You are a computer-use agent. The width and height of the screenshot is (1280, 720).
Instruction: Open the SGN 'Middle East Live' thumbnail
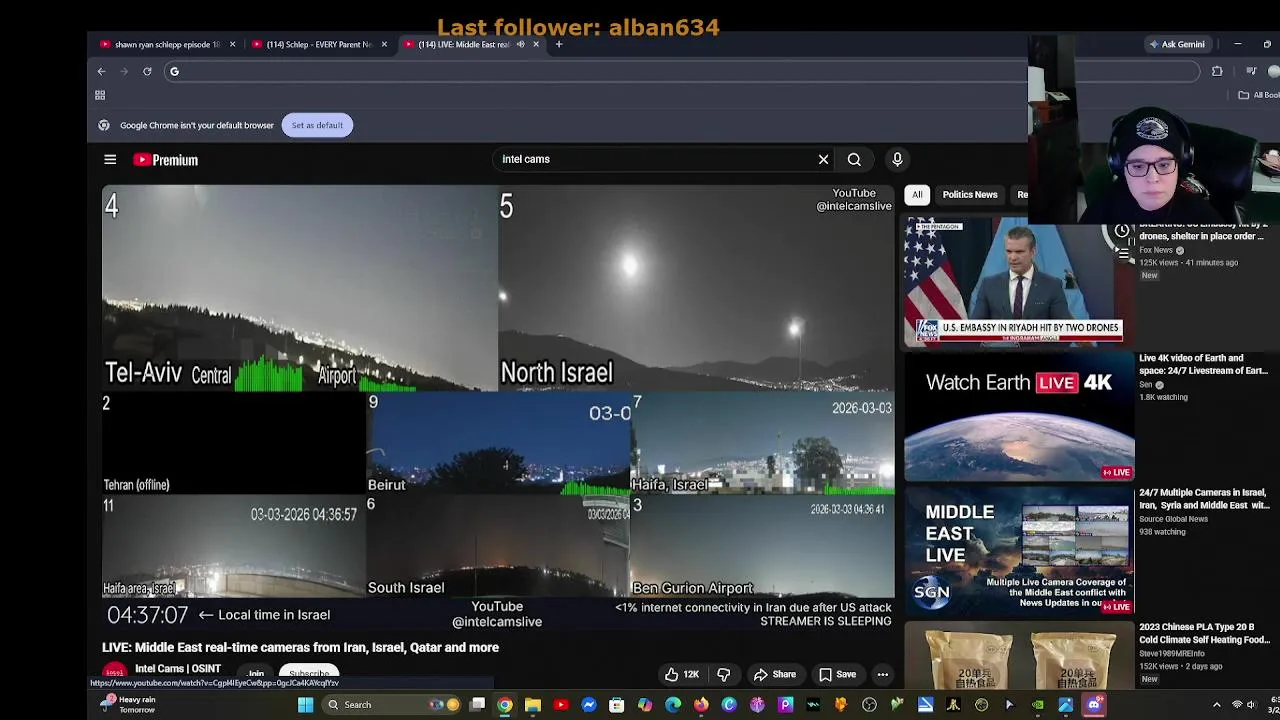[1019, 552]
